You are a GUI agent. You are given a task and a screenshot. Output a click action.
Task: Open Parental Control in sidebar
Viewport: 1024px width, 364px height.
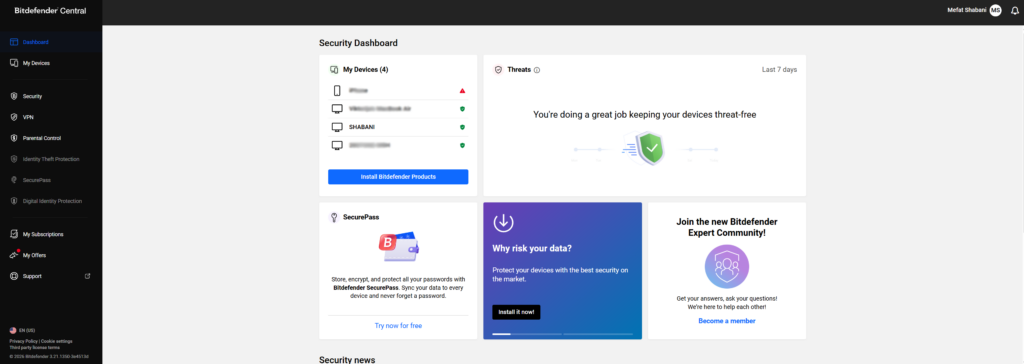pos(50,138)
